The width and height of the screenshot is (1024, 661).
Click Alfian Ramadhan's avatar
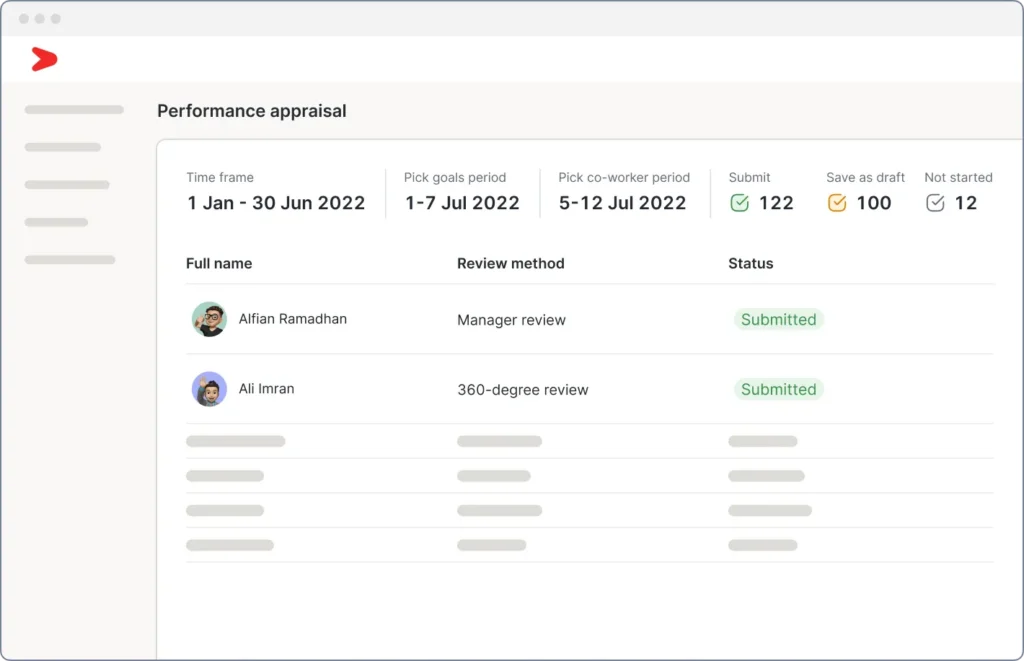pos(209,319)
